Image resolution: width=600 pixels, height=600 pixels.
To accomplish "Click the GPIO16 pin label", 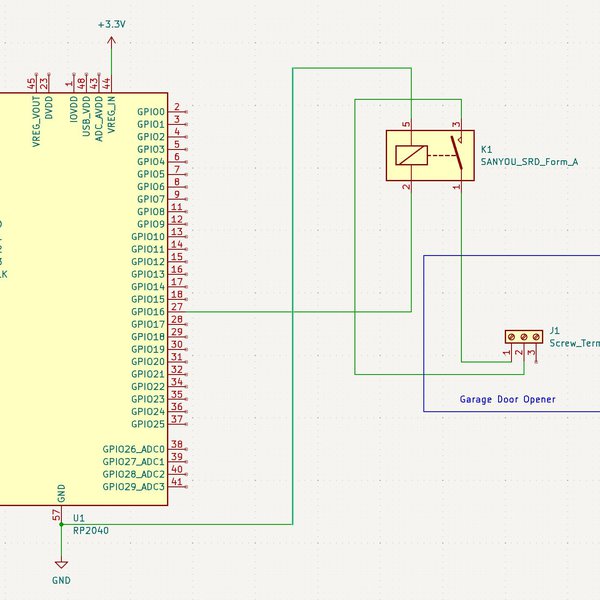I will [148, 312].
